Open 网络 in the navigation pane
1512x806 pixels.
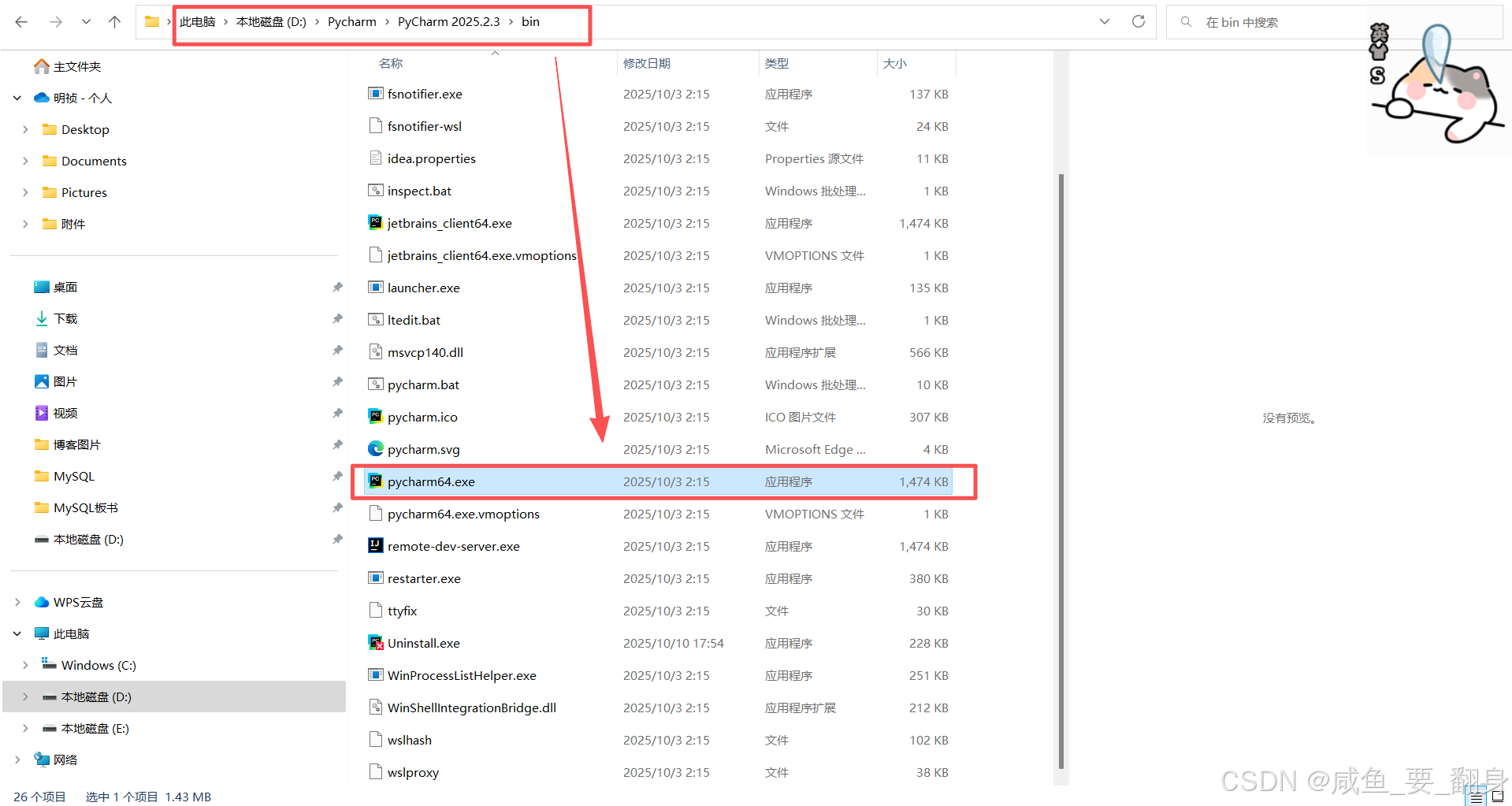click(65, 760)
